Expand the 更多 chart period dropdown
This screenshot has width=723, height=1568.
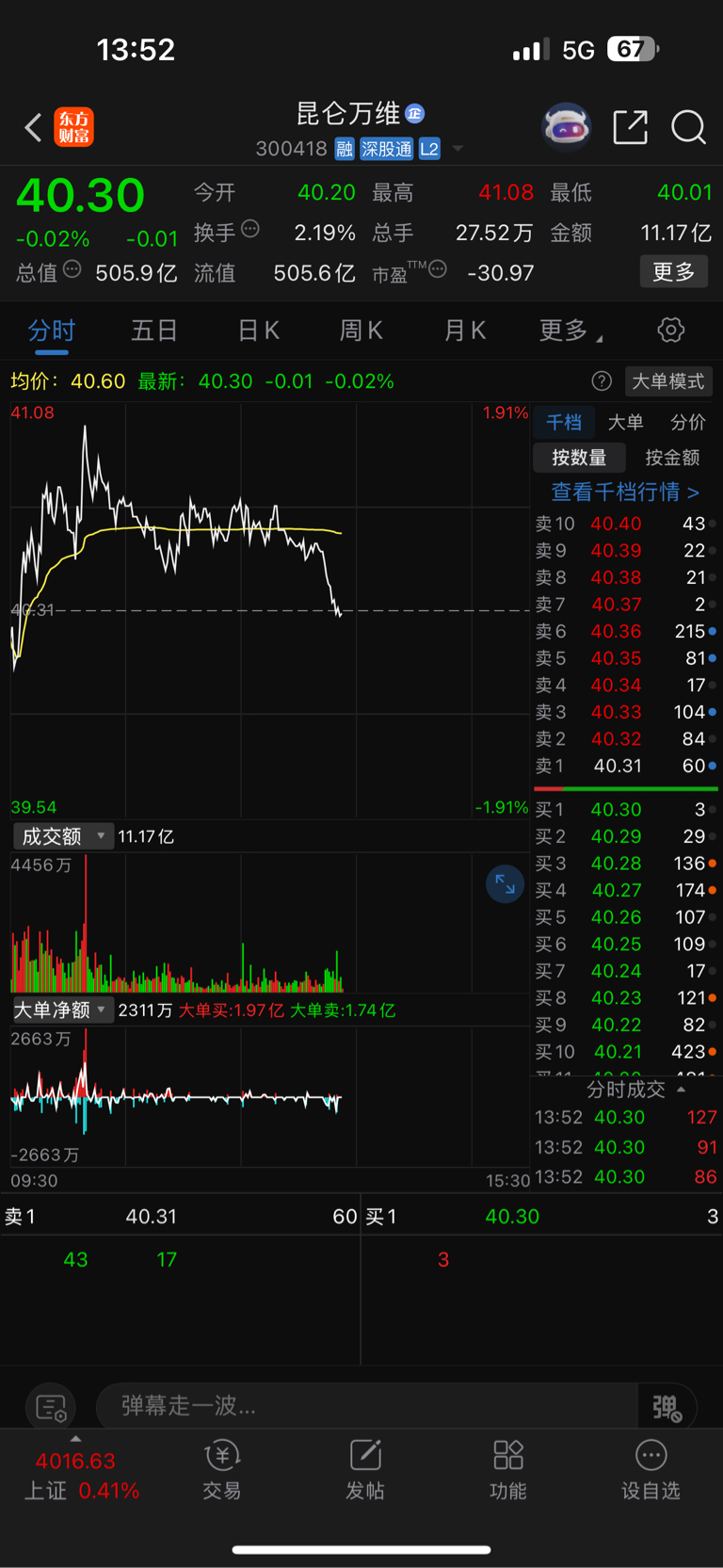tap(570, 331)
